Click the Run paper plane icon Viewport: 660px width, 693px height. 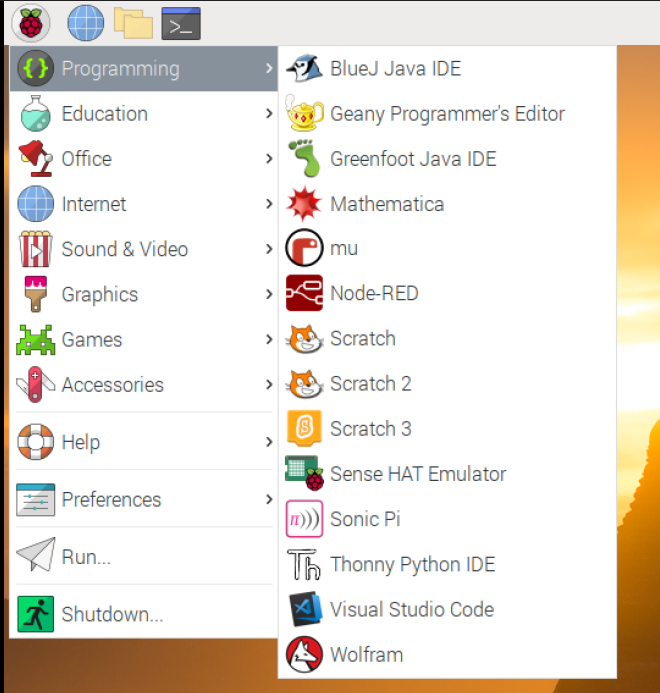pyautogui.click(x=35, y=555)
